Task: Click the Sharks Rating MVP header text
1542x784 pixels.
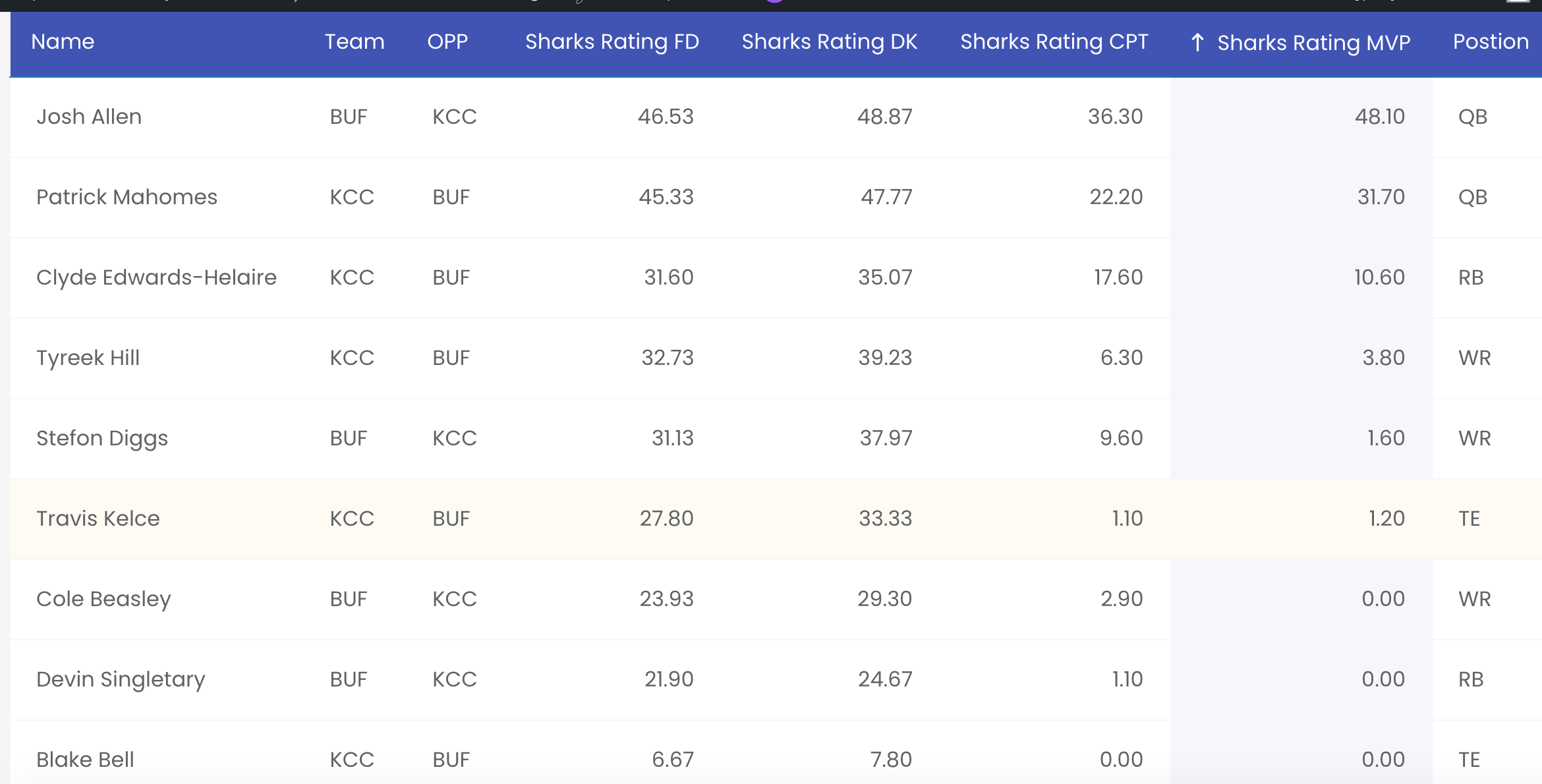Action: 1313,43
